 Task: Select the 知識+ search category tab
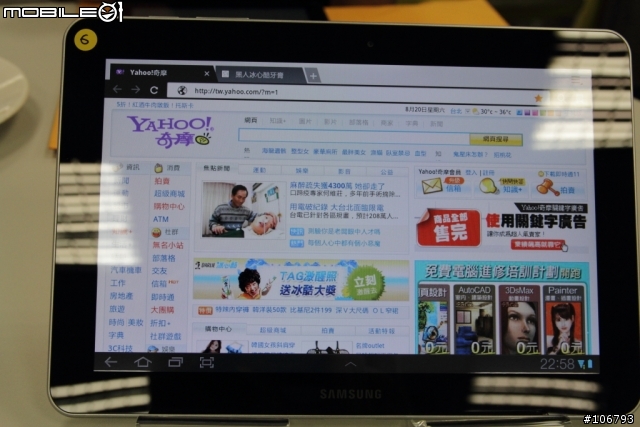278,121
